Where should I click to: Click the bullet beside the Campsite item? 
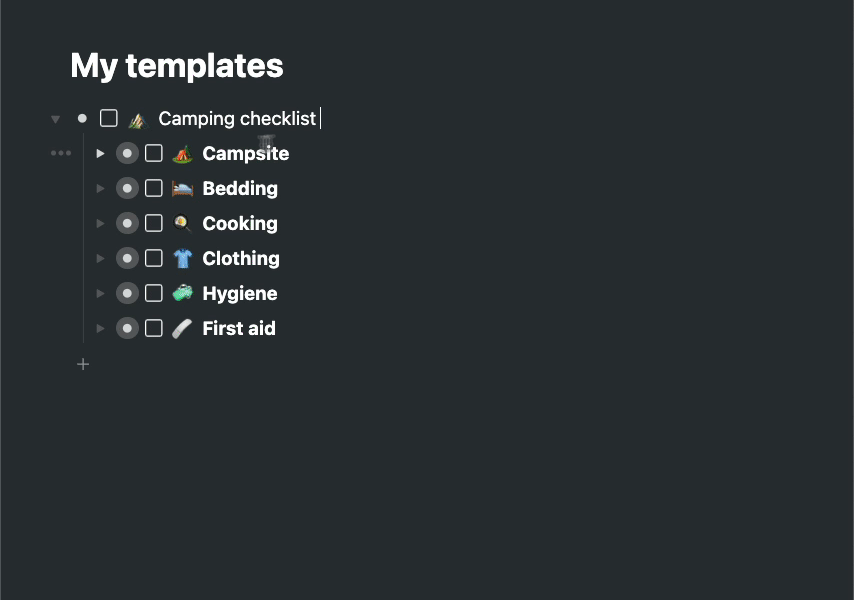tap(127, 153)
